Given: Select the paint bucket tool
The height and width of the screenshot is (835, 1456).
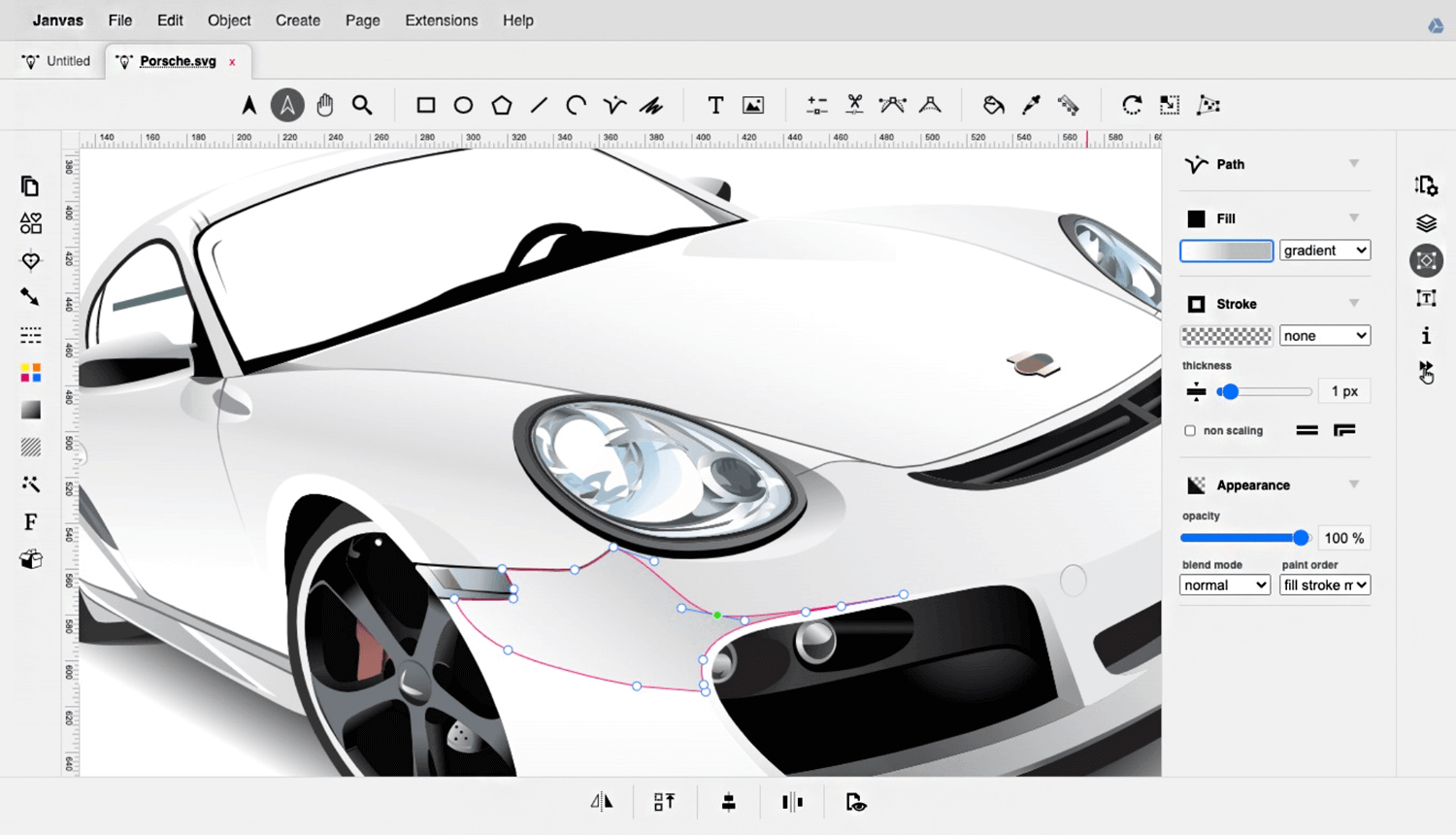Looking at the screenshot, I should point(993,105).
